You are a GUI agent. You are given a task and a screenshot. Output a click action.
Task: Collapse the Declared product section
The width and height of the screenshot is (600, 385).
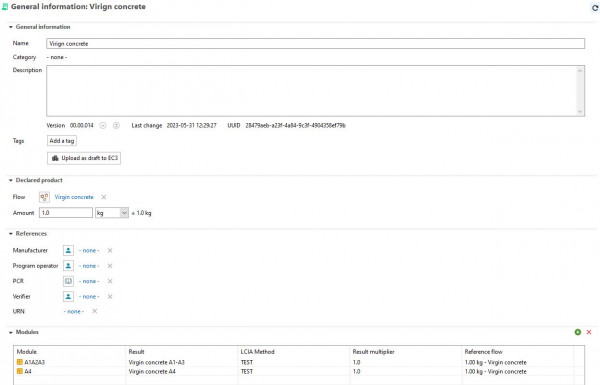pyautogui.click(x=11, y=180)
